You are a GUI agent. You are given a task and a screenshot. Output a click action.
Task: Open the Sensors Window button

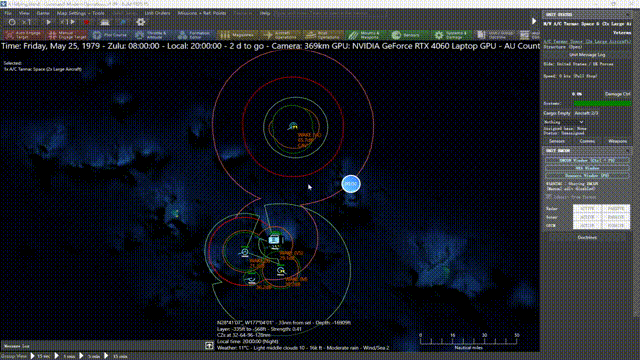tap(587, 176)
